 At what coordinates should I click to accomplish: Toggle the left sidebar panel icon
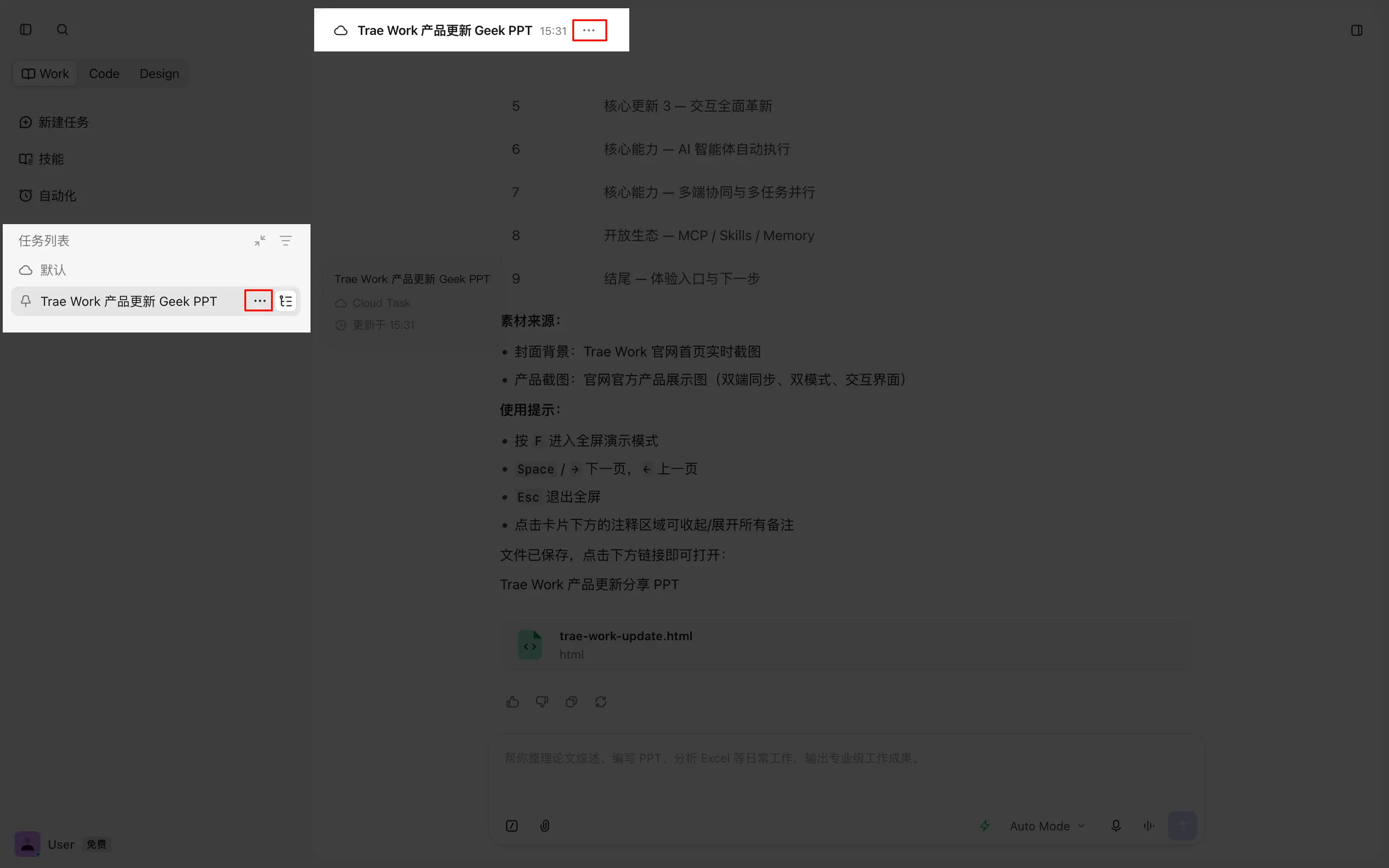[x=26, y=30]
